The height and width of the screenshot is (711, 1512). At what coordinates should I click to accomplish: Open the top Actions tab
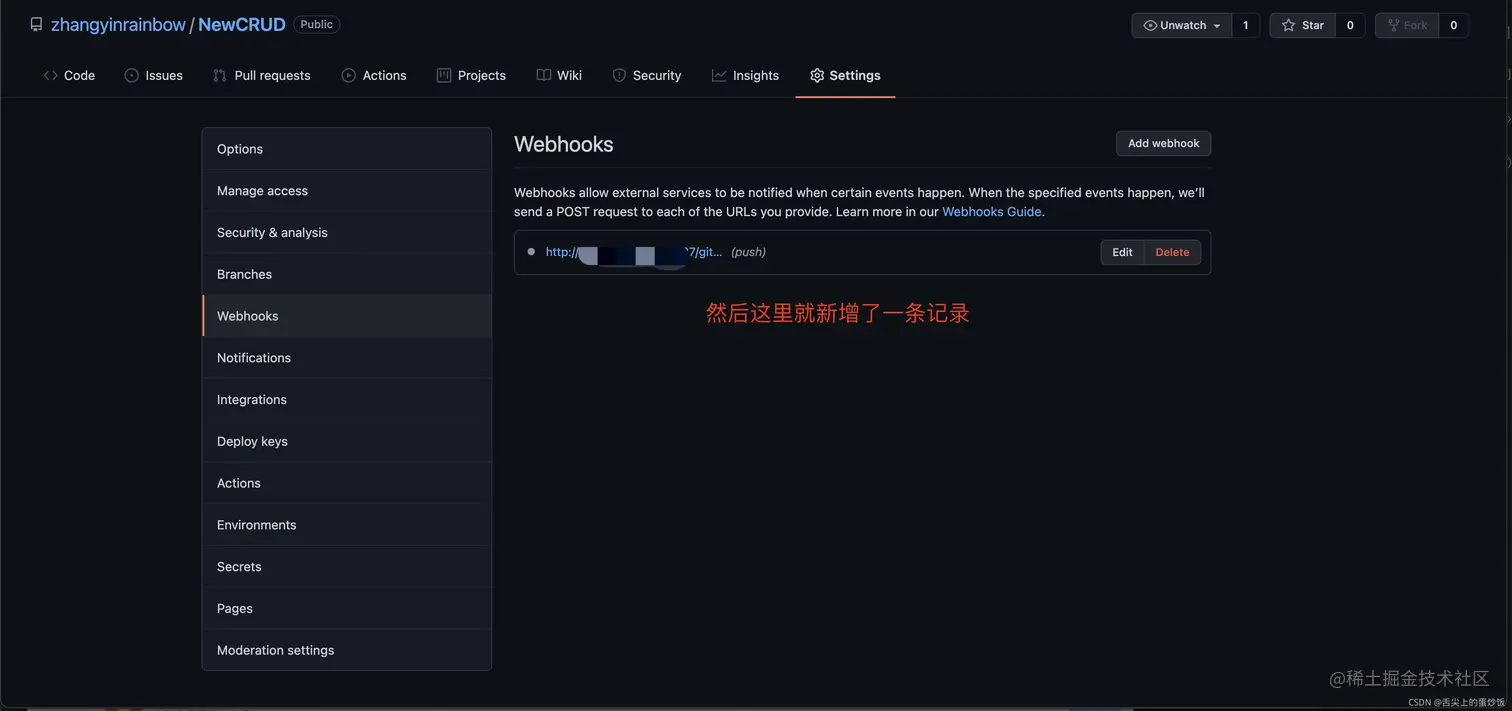374,75
